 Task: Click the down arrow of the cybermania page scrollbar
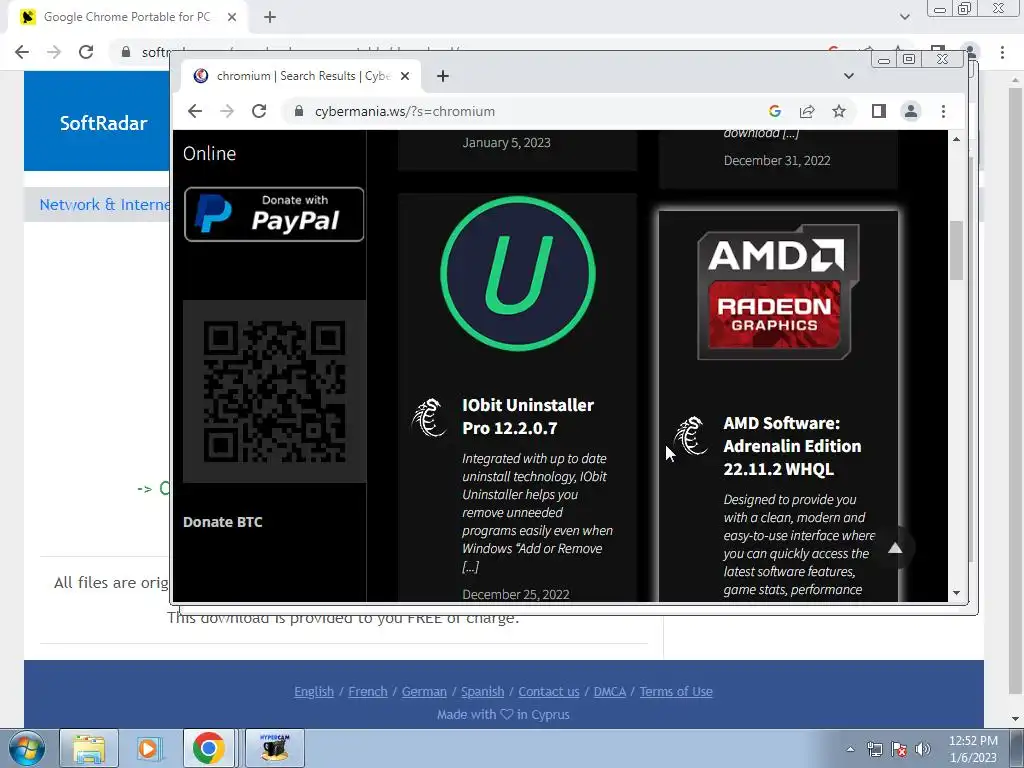point(957,593)
